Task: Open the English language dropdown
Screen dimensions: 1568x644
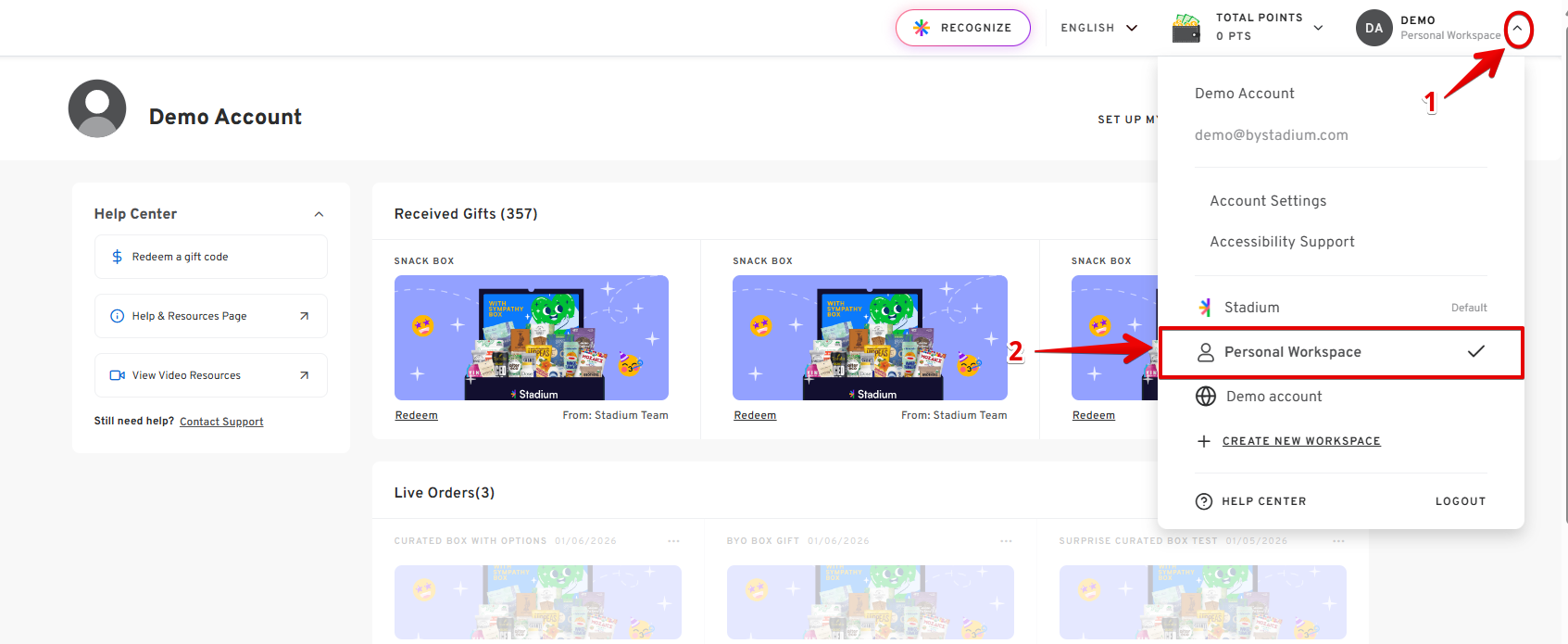Action: tap(1098, 28)
